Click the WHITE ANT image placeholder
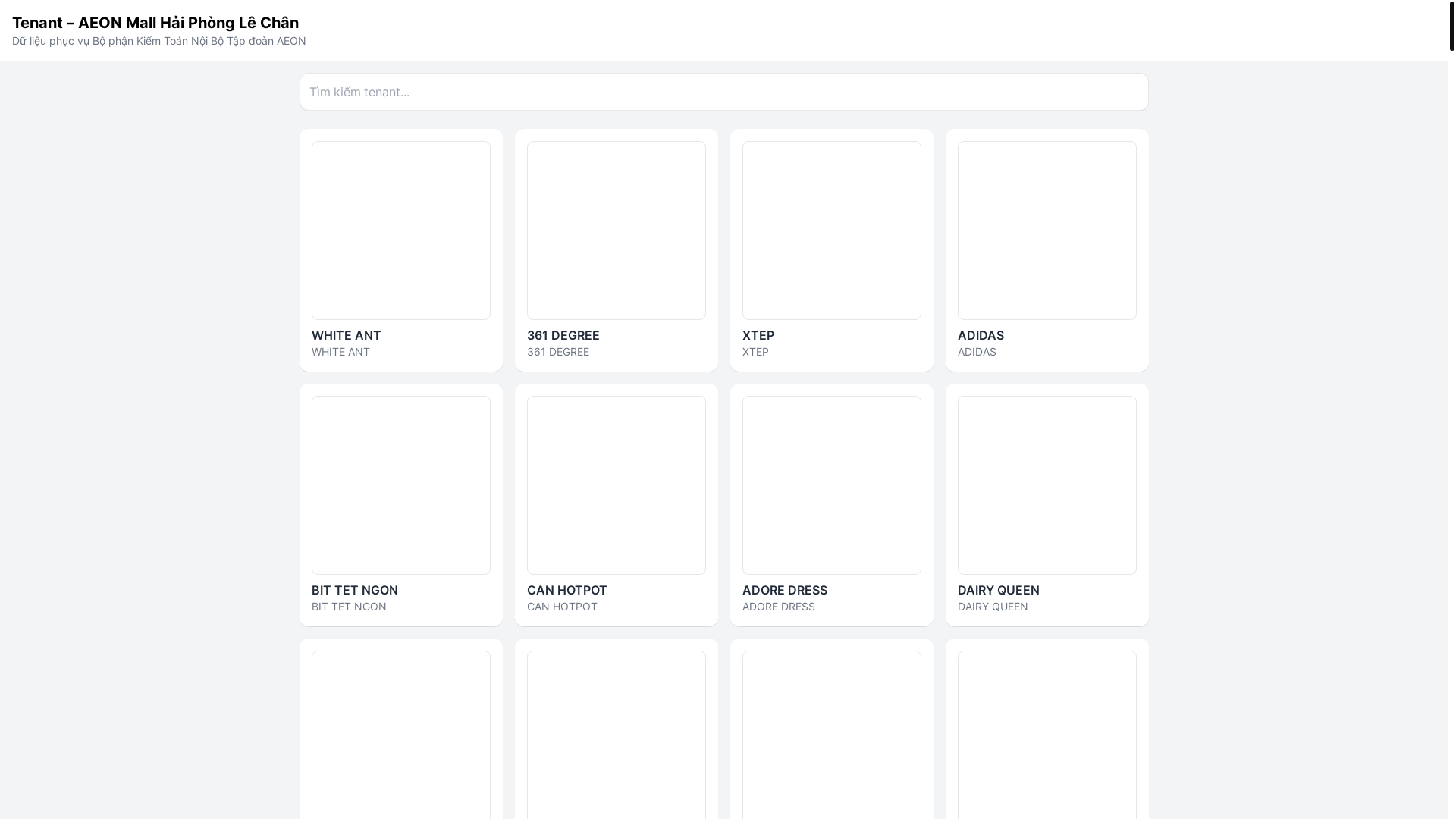This screenshot has height=819, width=1456. point(400,230)
